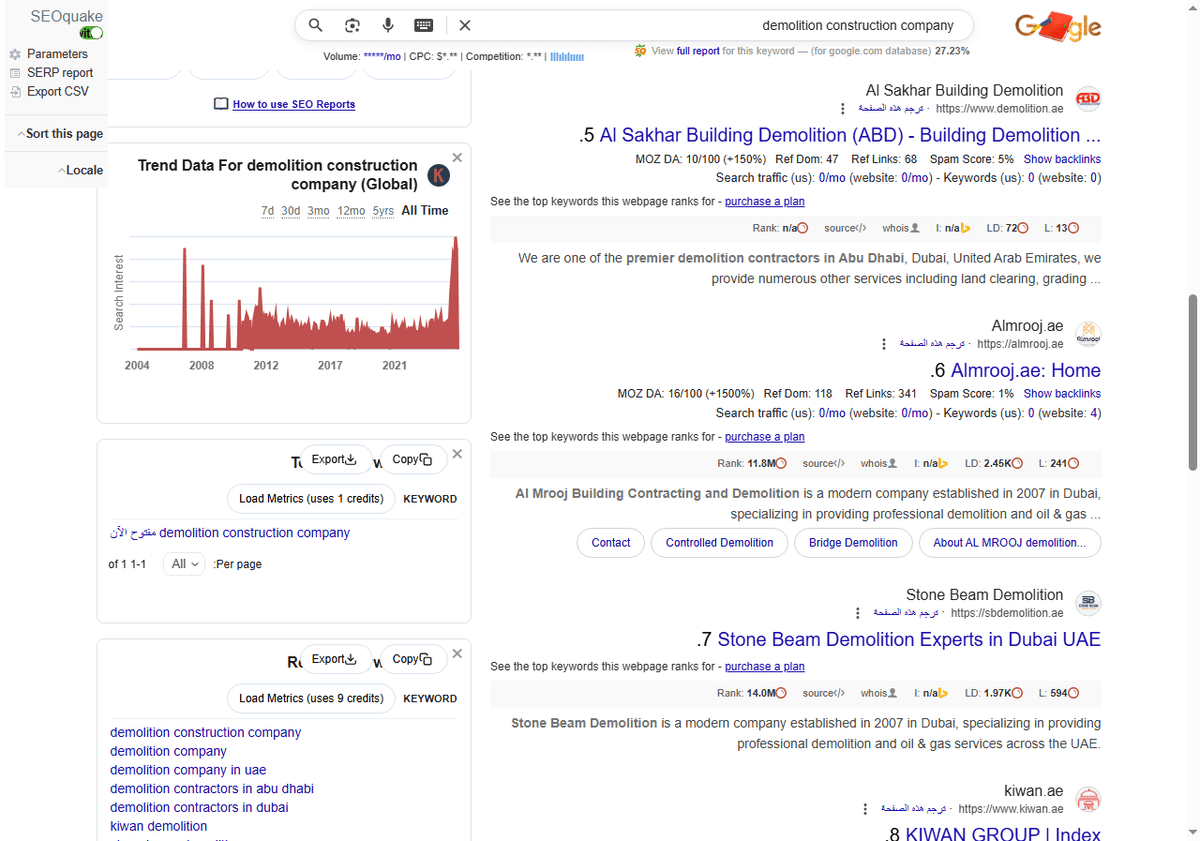Expand the Locale section
The image size is (1200, 841).
click(x=80, y=170)
